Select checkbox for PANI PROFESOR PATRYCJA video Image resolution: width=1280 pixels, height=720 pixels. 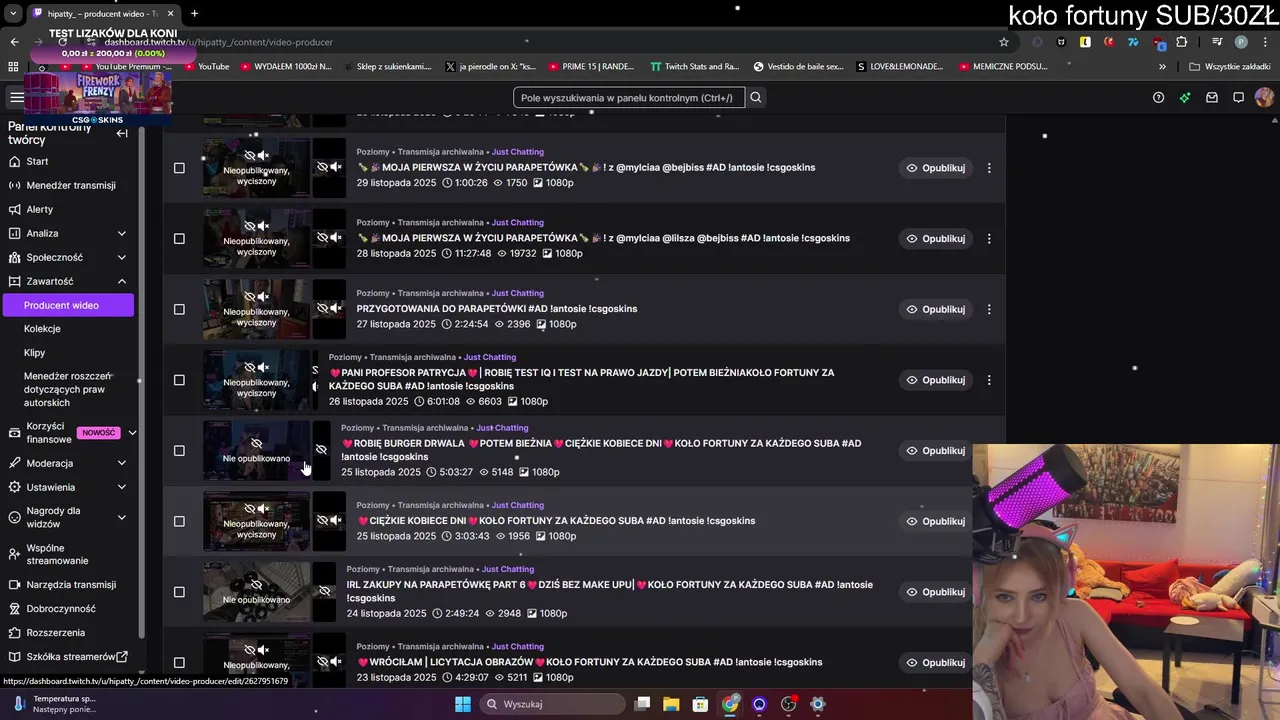pyautogui.click(x=179, y=380)
